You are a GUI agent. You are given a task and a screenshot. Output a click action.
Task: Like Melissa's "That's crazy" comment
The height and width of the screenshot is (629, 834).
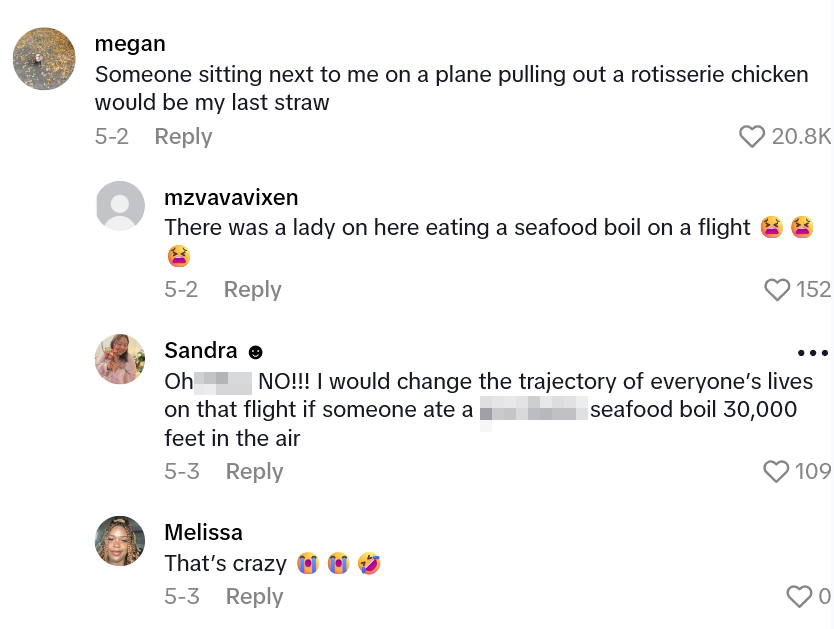pos(799,596)
